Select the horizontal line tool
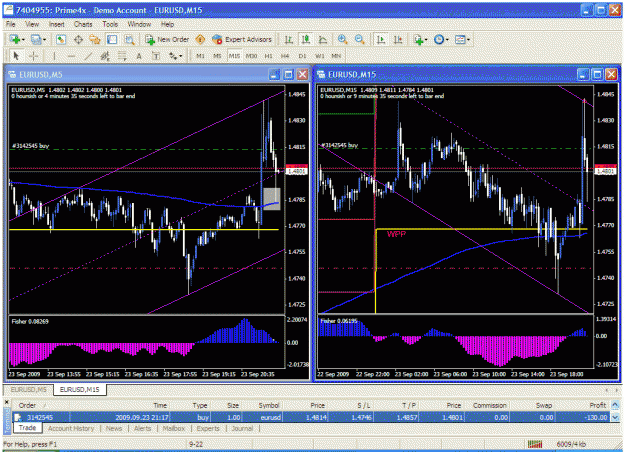 pyautogui.click(x=71, y=56)
